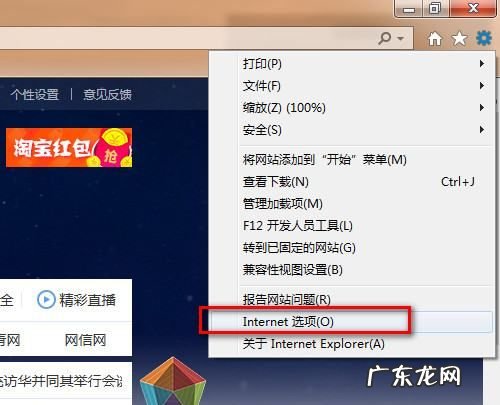Go to Home page icon

(x=435, y=39)
